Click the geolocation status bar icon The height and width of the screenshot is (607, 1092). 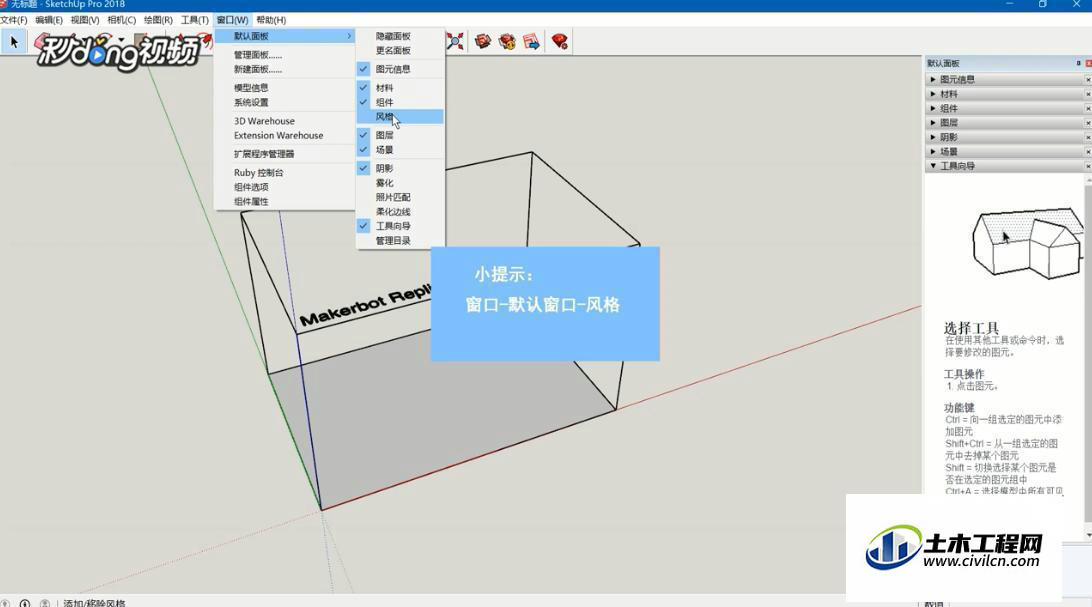(6, 603)
